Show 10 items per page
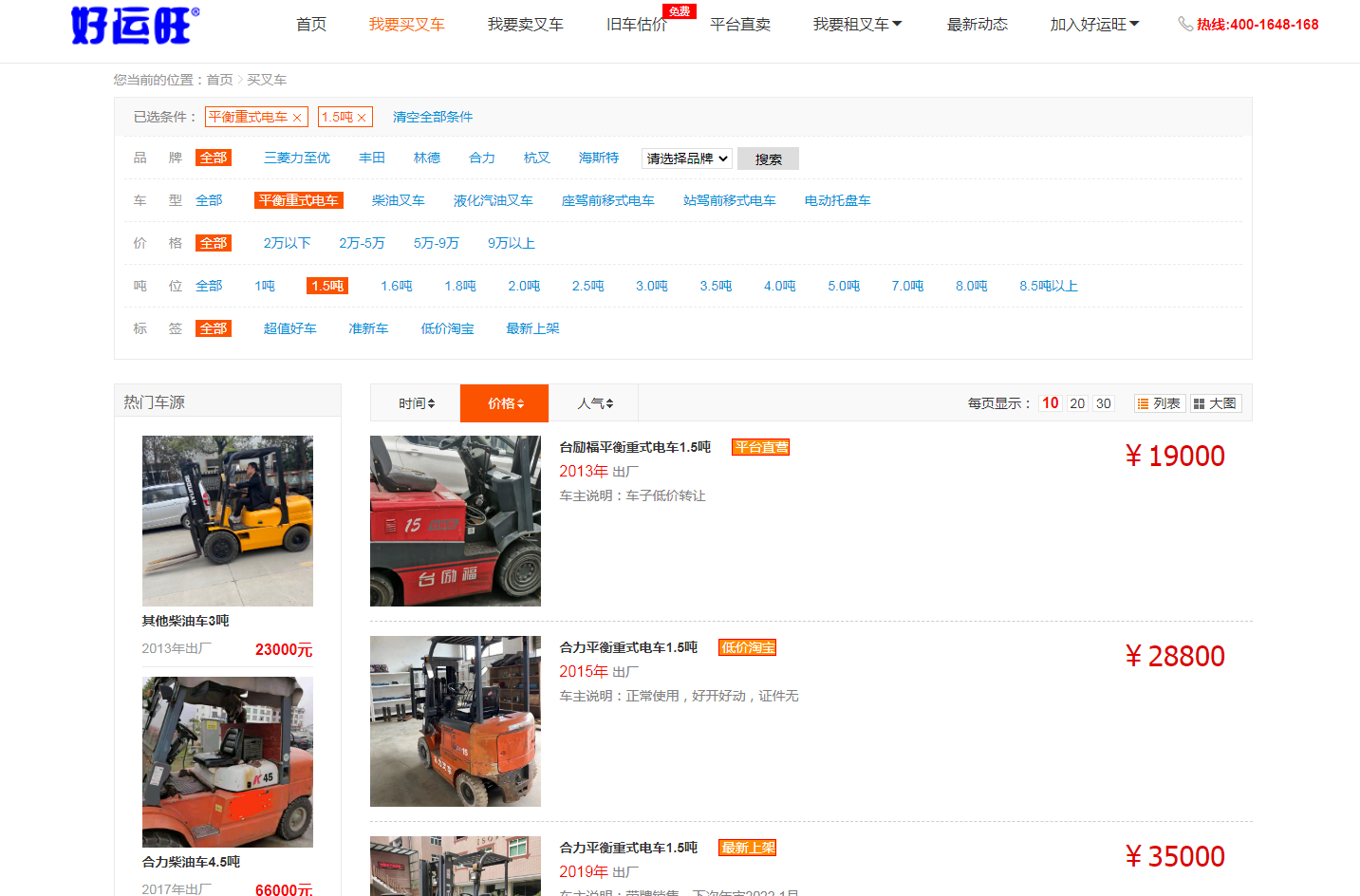 [1050, 403]
